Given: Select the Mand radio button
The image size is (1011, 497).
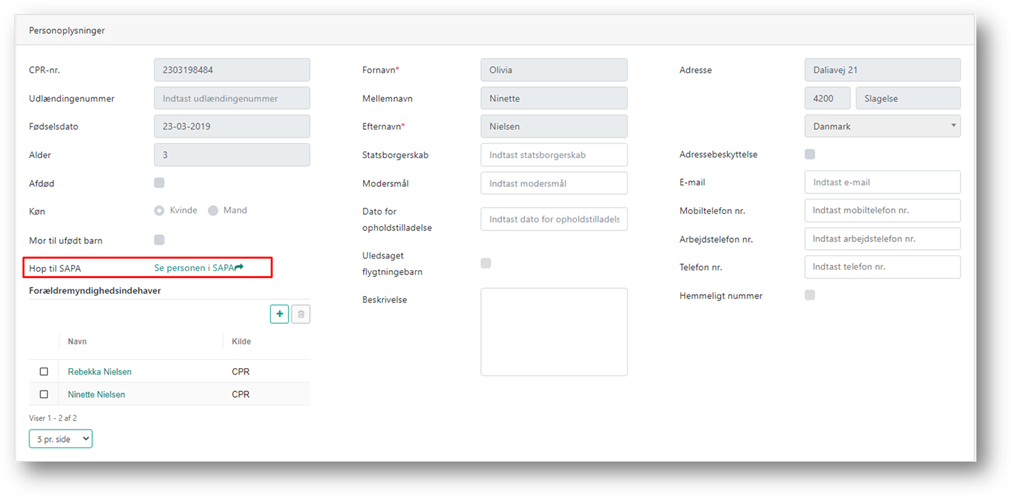Looking at the screenshot, I should 213,211.
